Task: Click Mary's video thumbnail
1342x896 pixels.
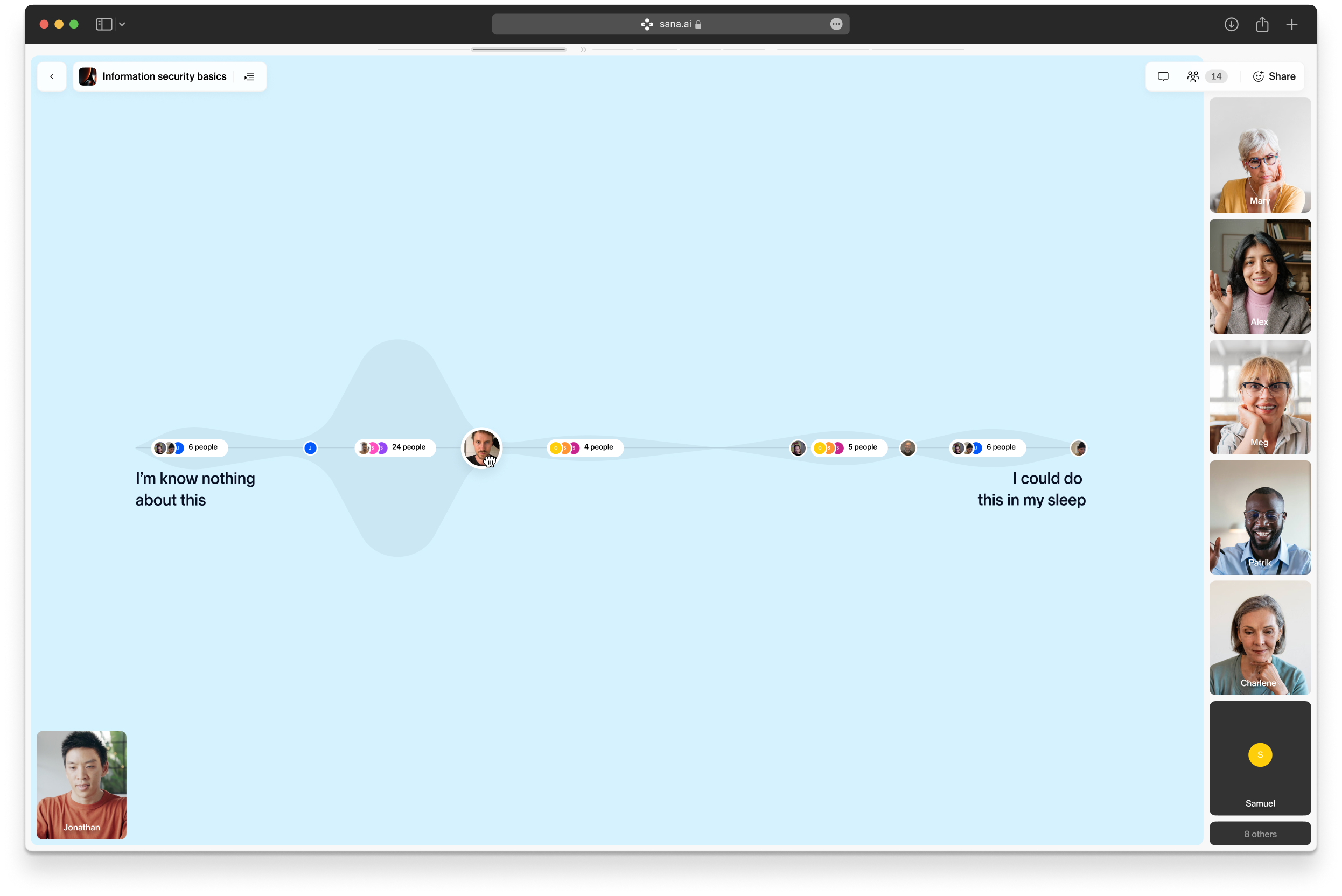Action: pos(1260,155)
